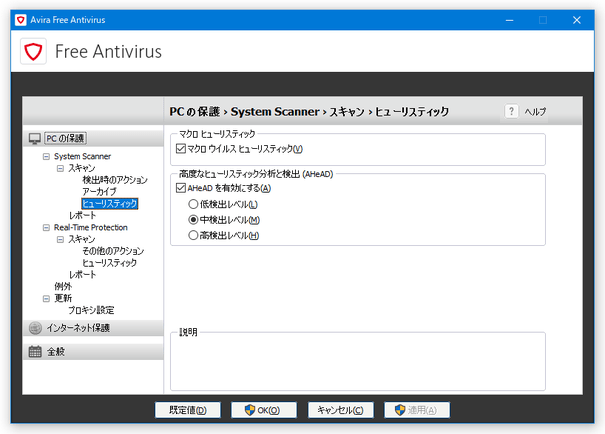Select プロキシ設定 tree item
The image size is (605, 434).
coord(91,310)
